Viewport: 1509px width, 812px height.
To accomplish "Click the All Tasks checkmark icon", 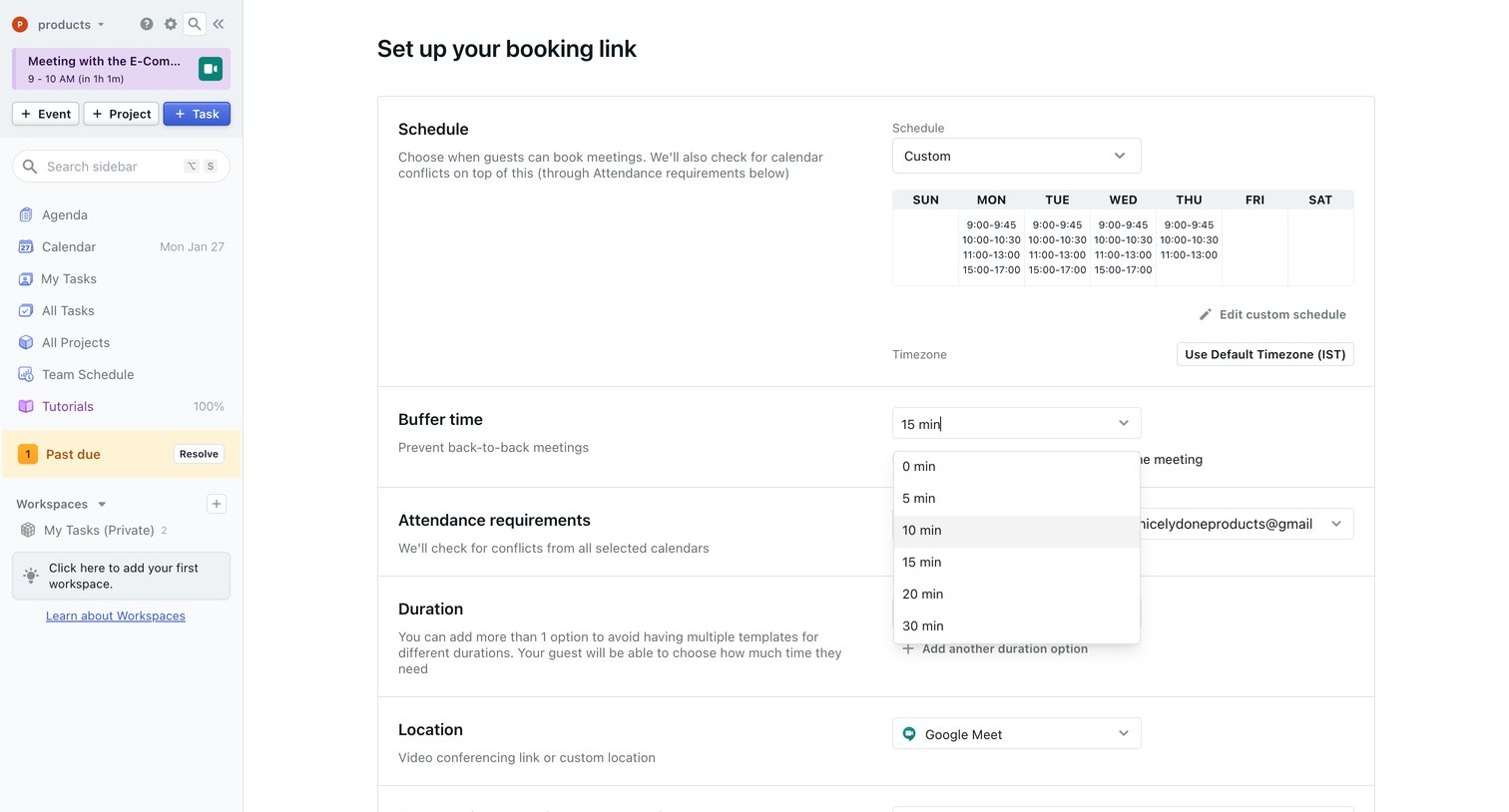I will coord(26,310).
